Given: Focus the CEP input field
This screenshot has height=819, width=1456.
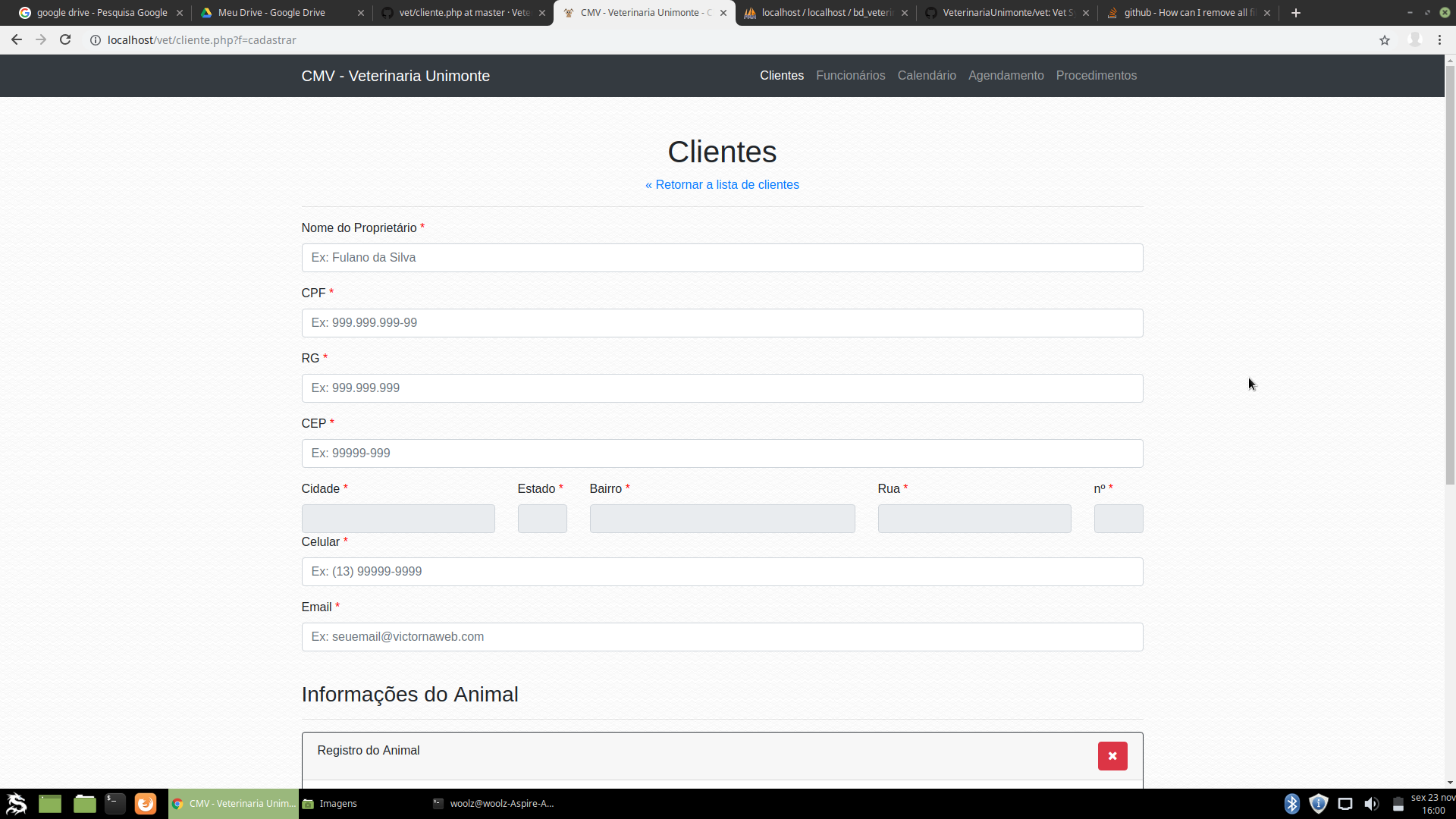Looking at the screenshot, I should click(722, 453).
